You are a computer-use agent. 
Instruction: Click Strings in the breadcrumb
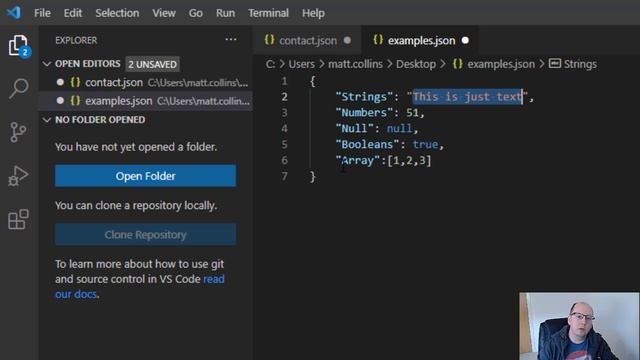point(580,64)
